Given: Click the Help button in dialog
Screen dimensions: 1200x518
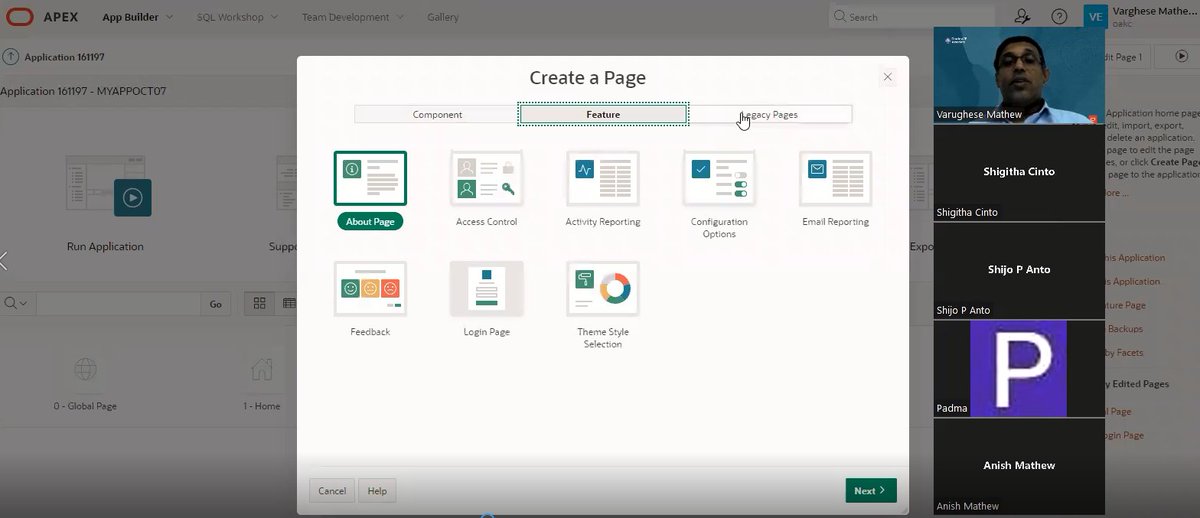Looking at the screenshot, I should point(377,490).
